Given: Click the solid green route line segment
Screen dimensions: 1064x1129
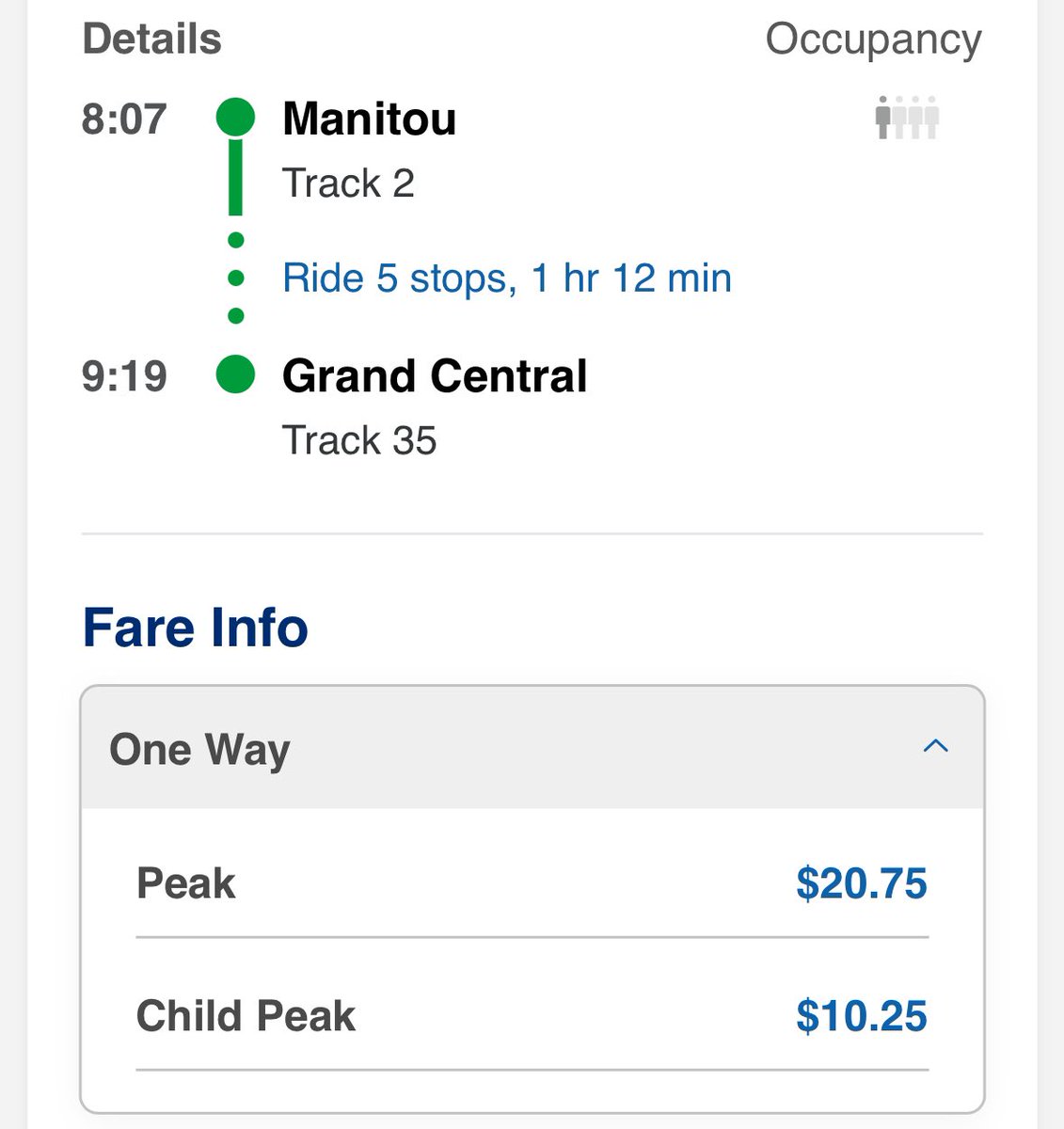Looking at the screenshot, I should point(236,177).
